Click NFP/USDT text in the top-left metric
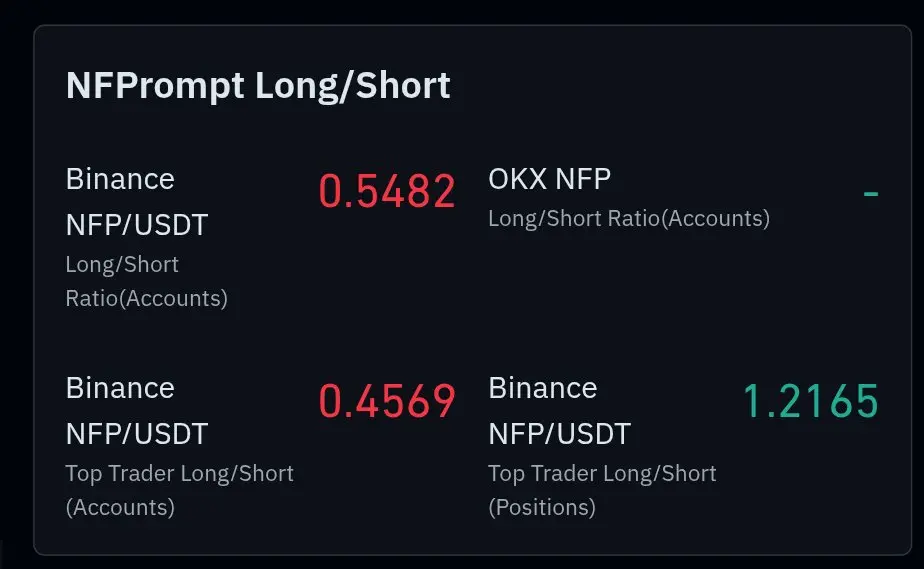 tap(137, 225)
